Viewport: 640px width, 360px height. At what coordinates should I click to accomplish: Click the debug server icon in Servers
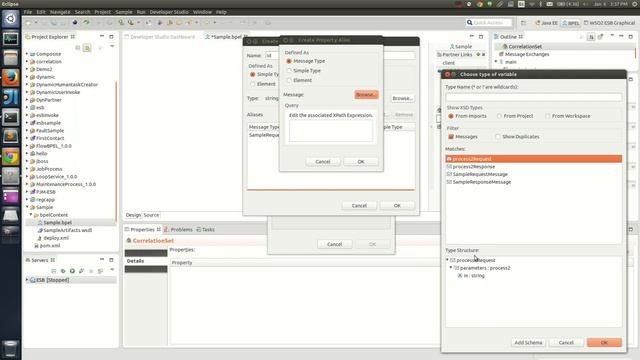(x=63, y=271)
